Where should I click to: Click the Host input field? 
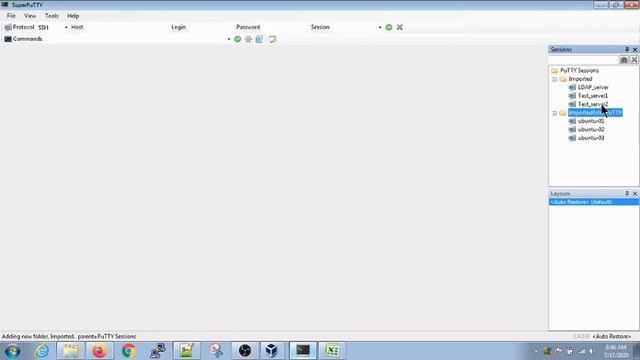tap(126, 27)
